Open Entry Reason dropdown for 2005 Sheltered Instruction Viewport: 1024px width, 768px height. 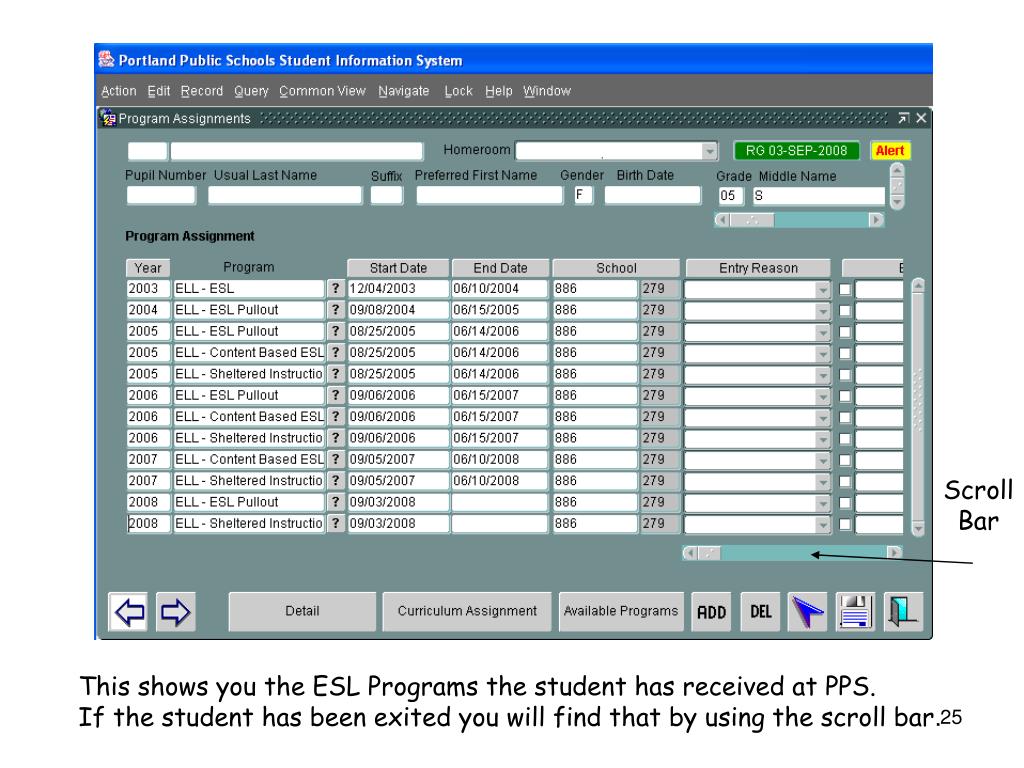823,375
